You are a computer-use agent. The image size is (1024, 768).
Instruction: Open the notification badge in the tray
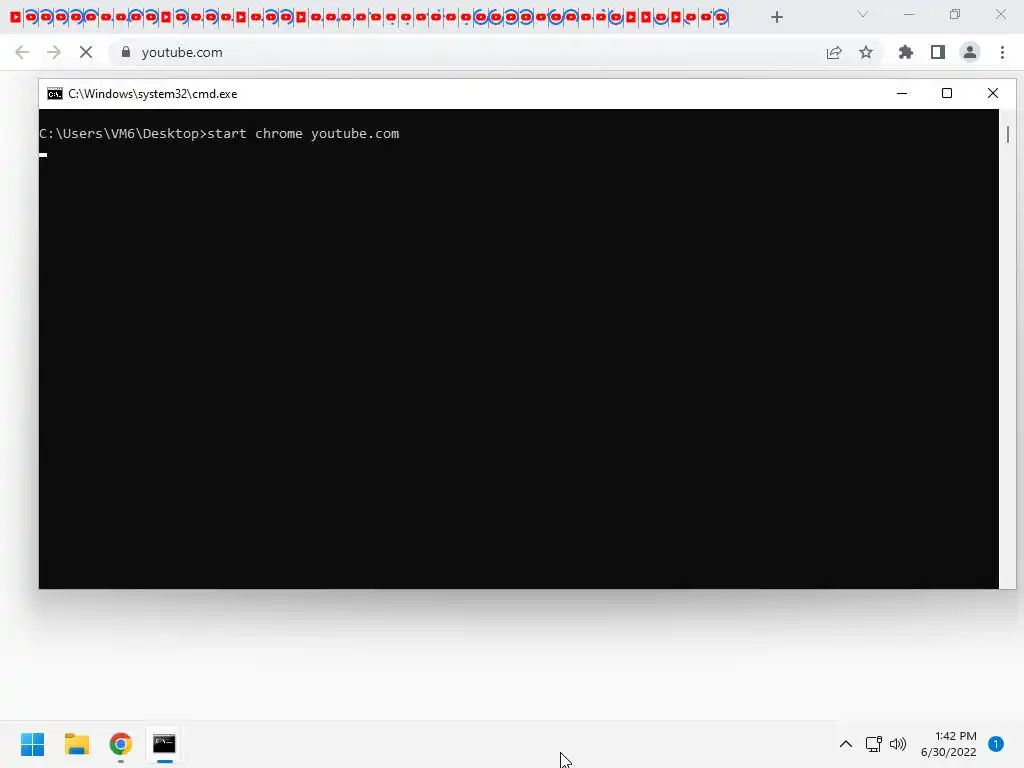coord(996,744)
